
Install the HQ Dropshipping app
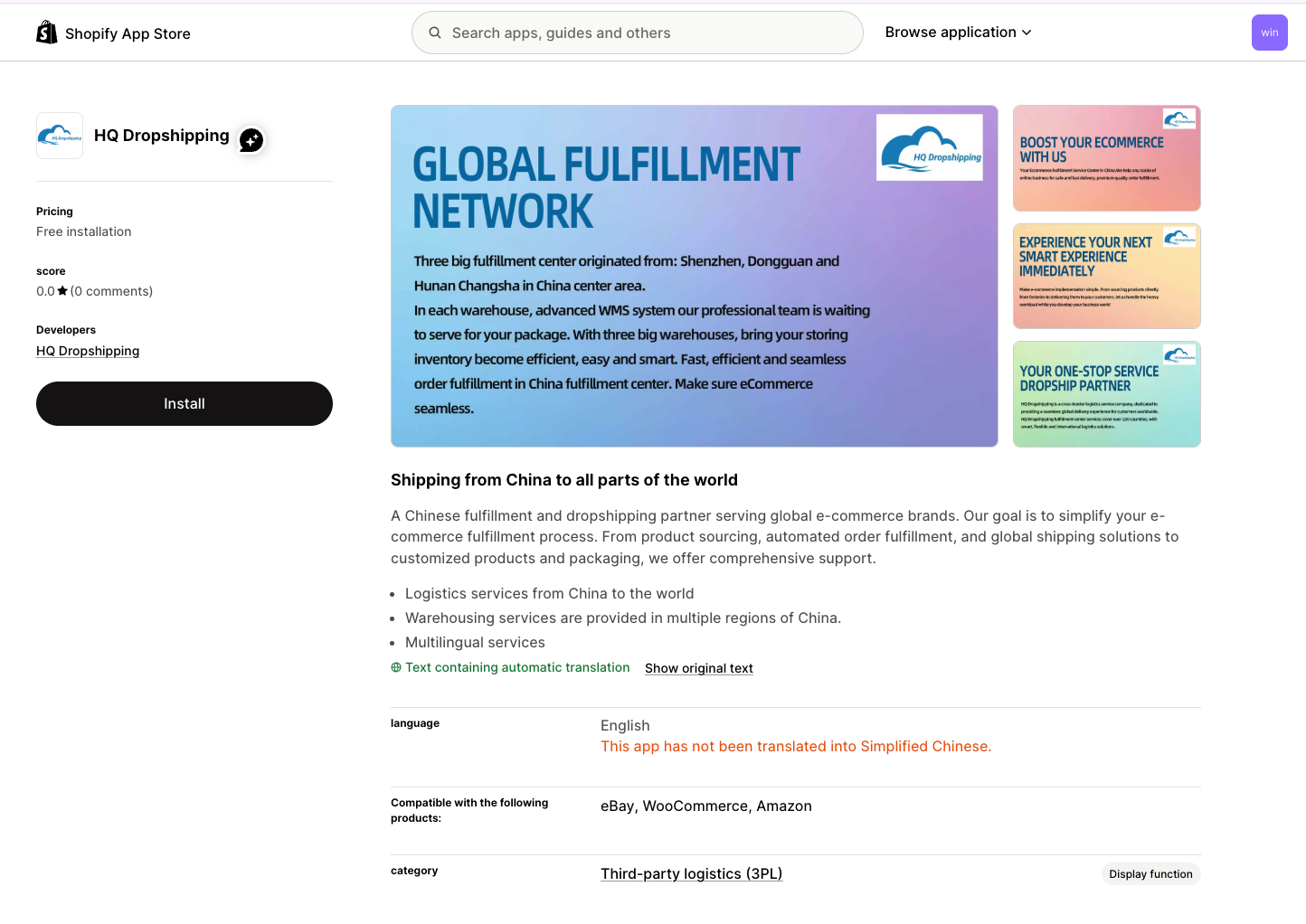tap(184, 403)
